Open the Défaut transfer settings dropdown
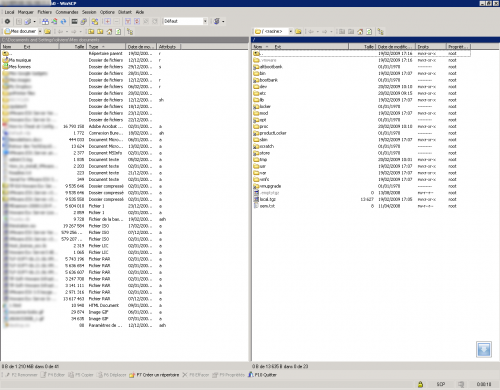The height and width of the screenshot is (390, 500). click(205, 21)
